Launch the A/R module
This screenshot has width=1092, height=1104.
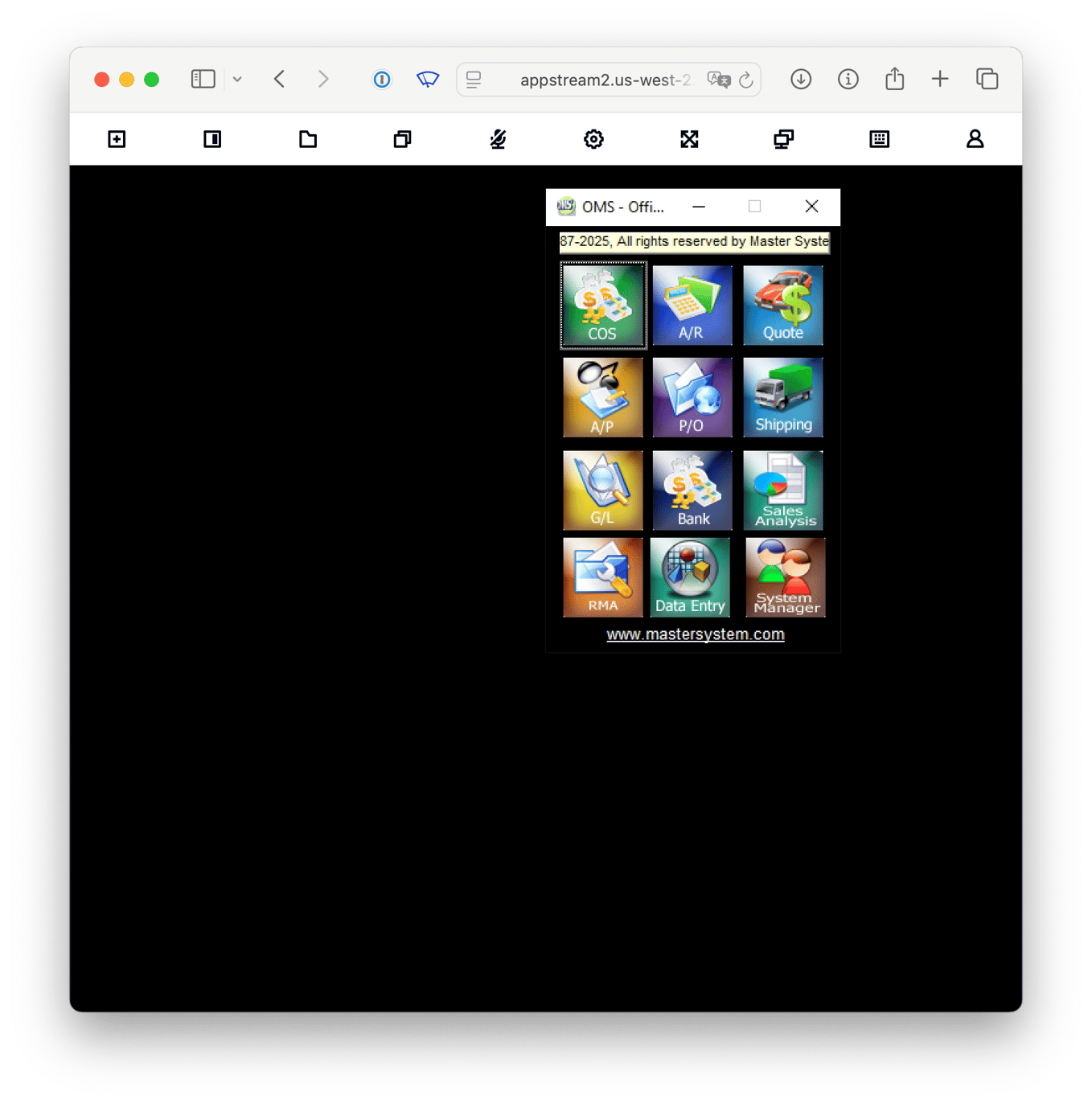point(692,305)
